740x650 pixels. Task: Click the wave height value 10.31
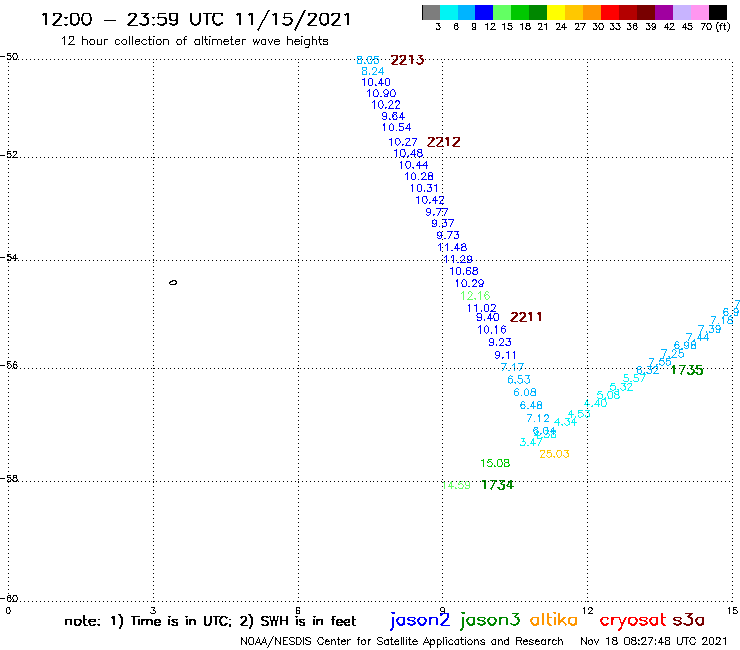(x=424, y=188)
